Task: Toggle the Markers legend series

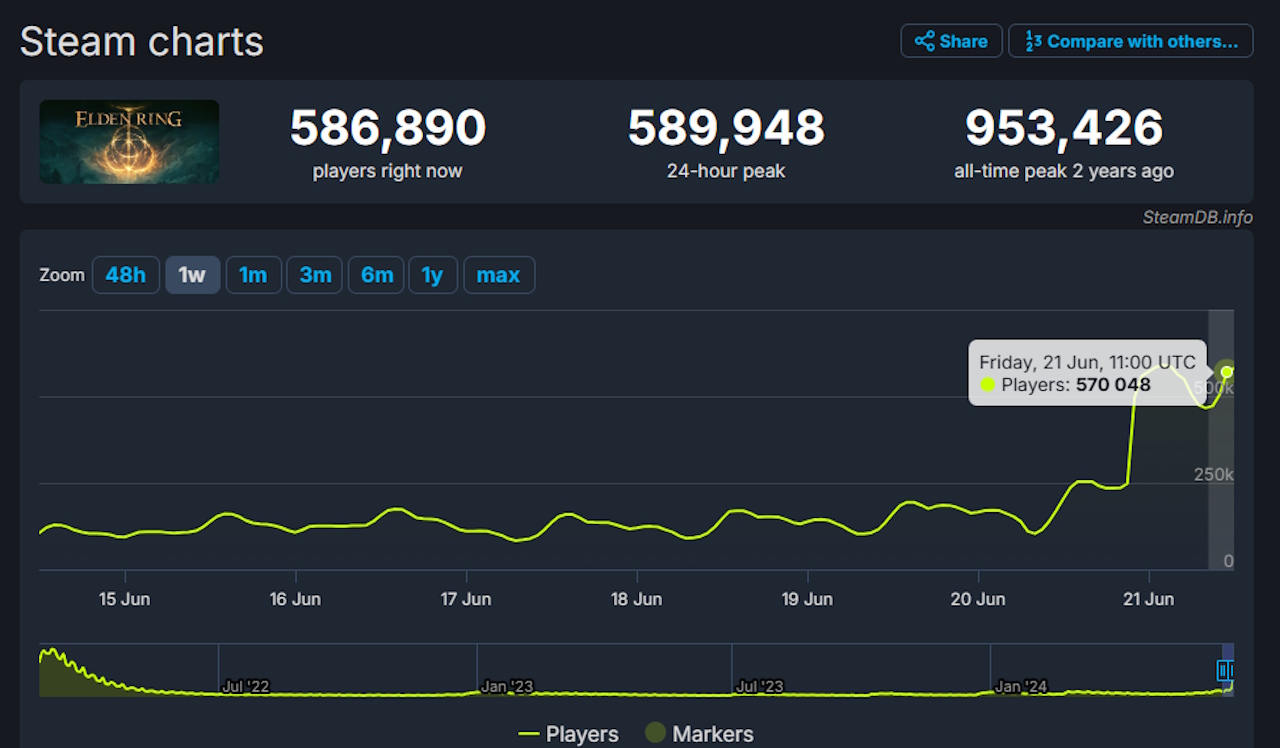Action: click(x=698, y=734)
